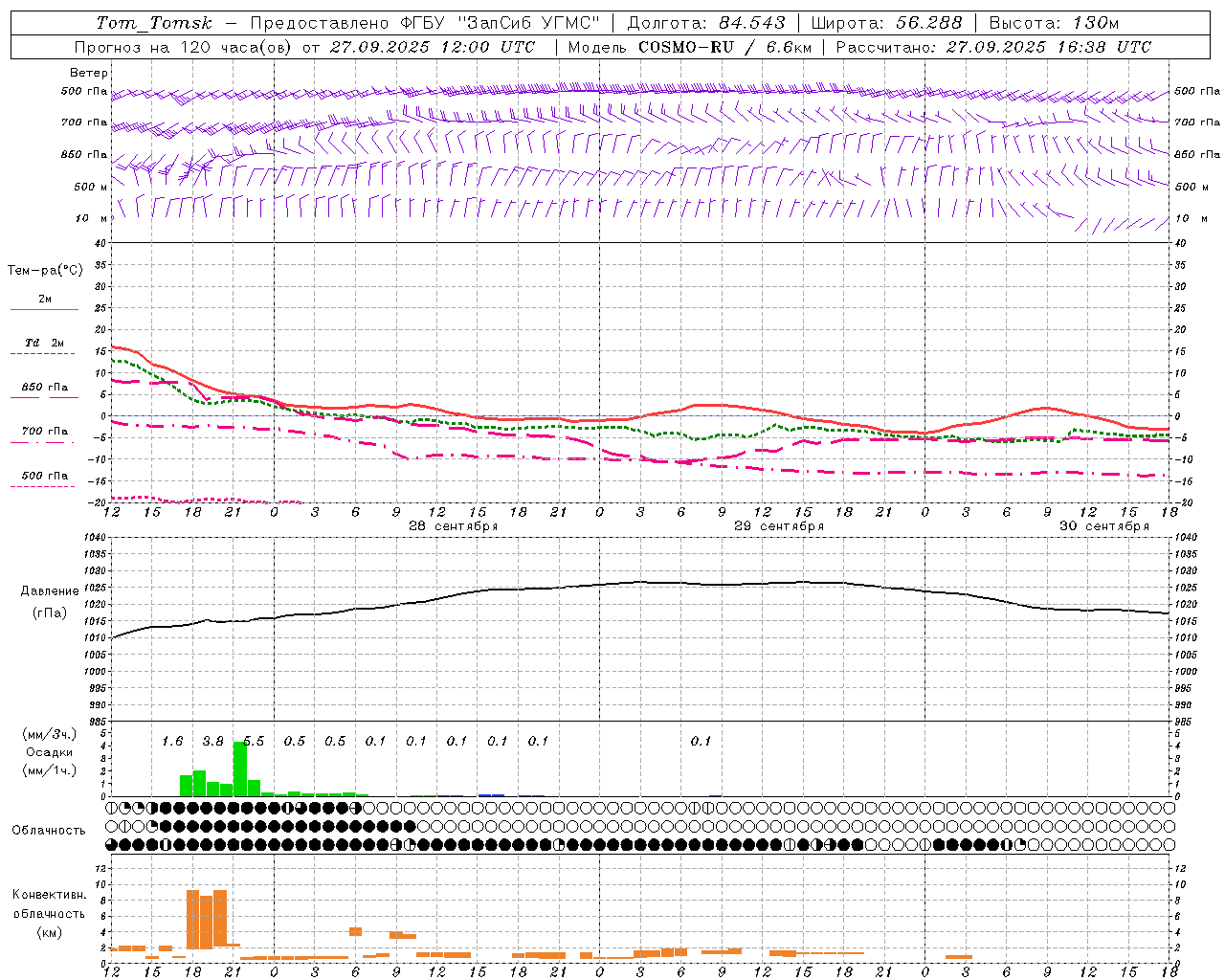Select the 30 сентября date label
Screen dimensions: 1225x980
point(1103,526)
